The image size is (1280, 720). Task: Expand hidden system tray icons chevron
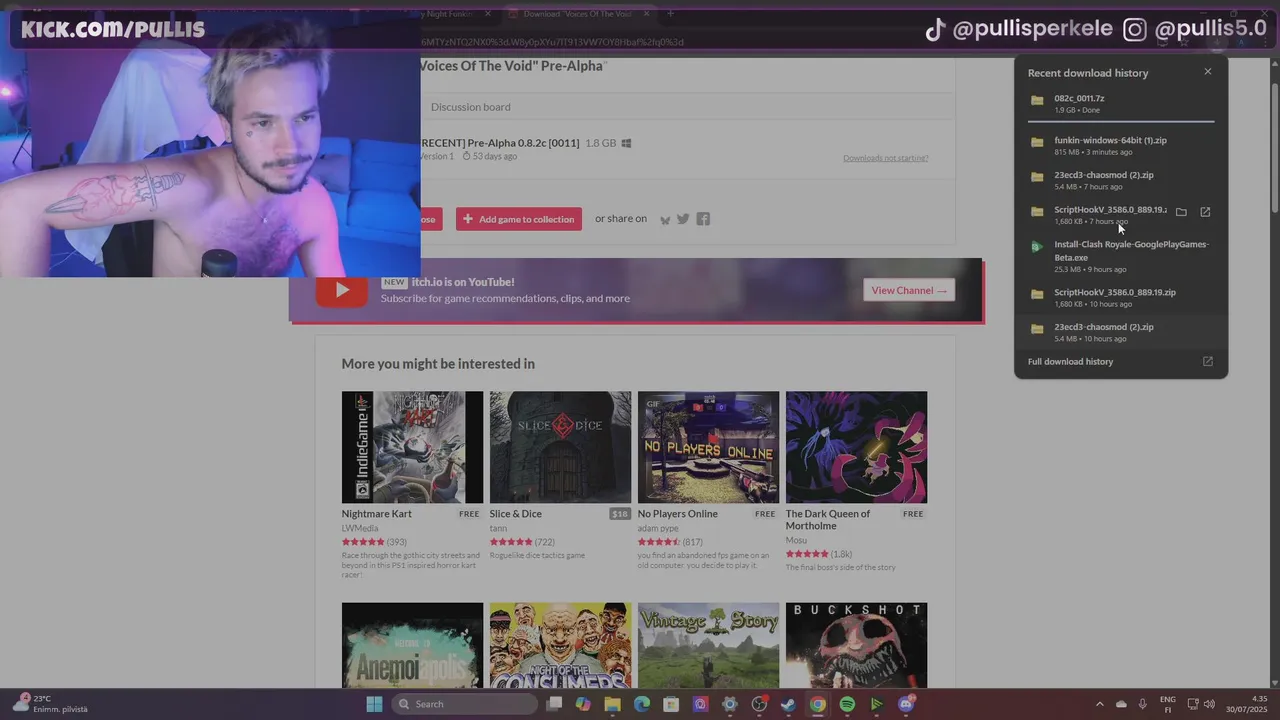tap(1100, 704)
